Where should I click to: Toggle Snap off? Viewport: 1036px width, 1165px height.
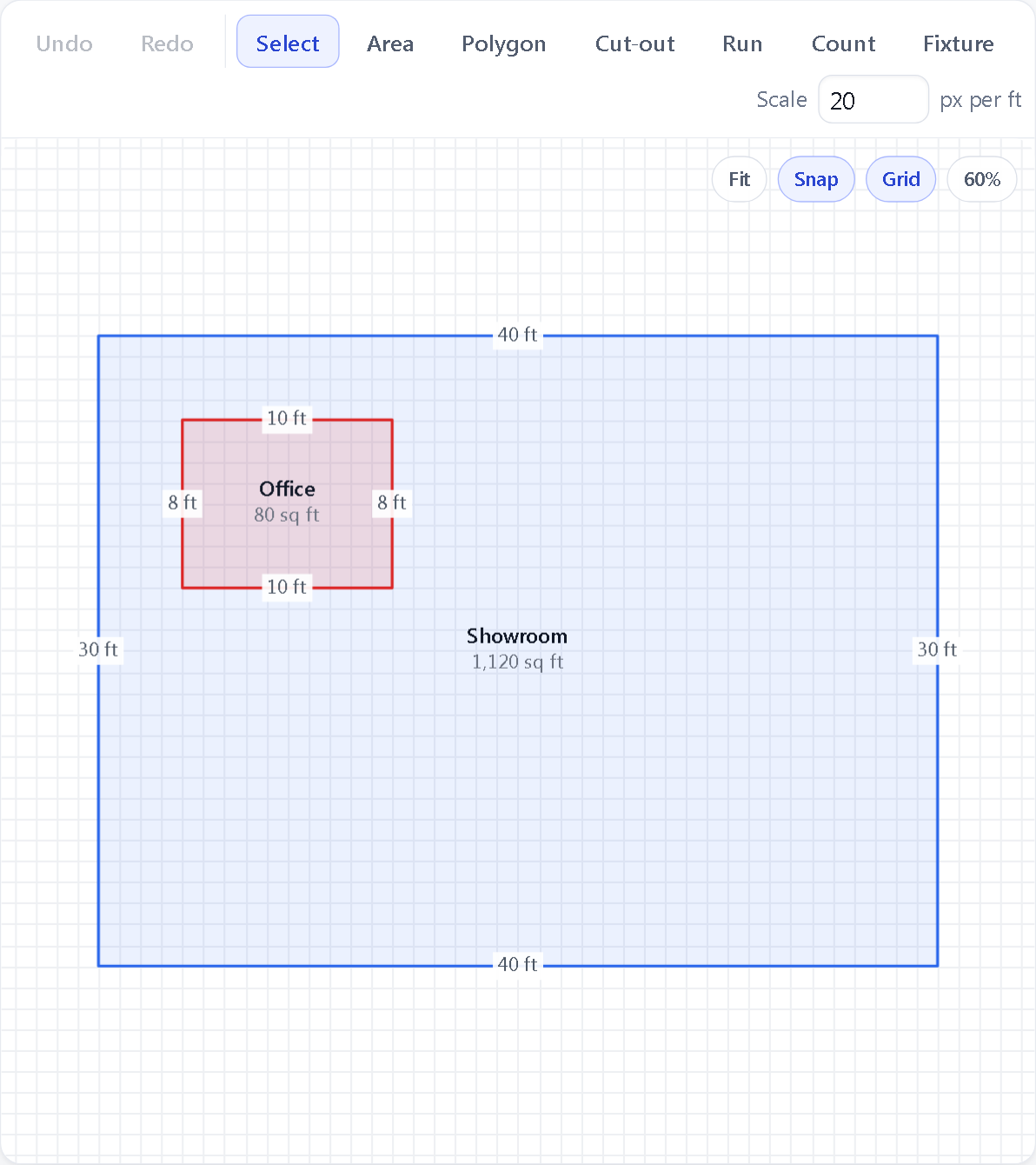point(816,179)
